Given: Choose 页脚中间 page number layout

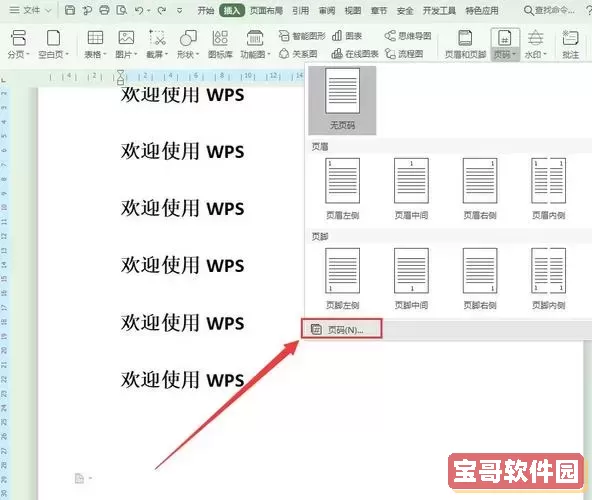Looking at the screenshot, I should click(411, 278).
